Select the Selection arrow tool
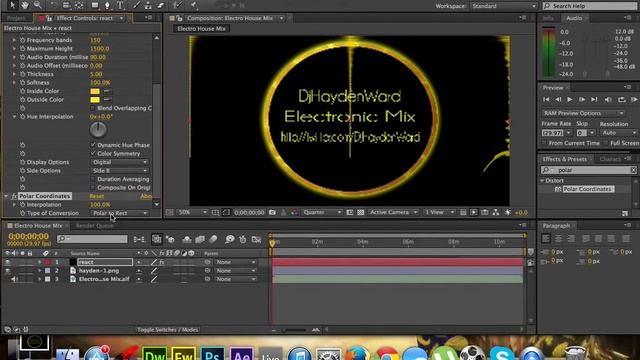 click(12, 5)
